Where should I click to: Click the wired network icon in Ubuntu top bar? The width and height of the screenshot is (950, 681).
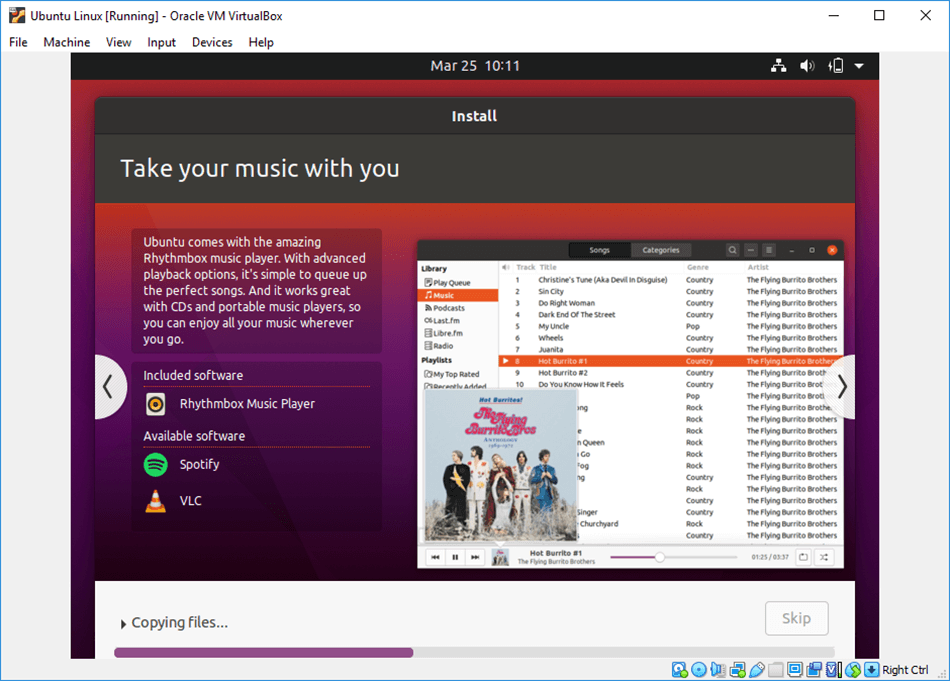[x=779, y=66]
